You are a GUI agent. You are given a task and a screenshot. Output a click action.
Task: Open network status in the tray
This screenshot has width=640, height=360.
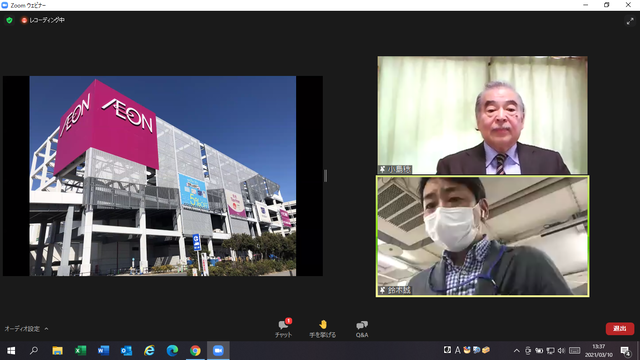click(x=550, y=351)
